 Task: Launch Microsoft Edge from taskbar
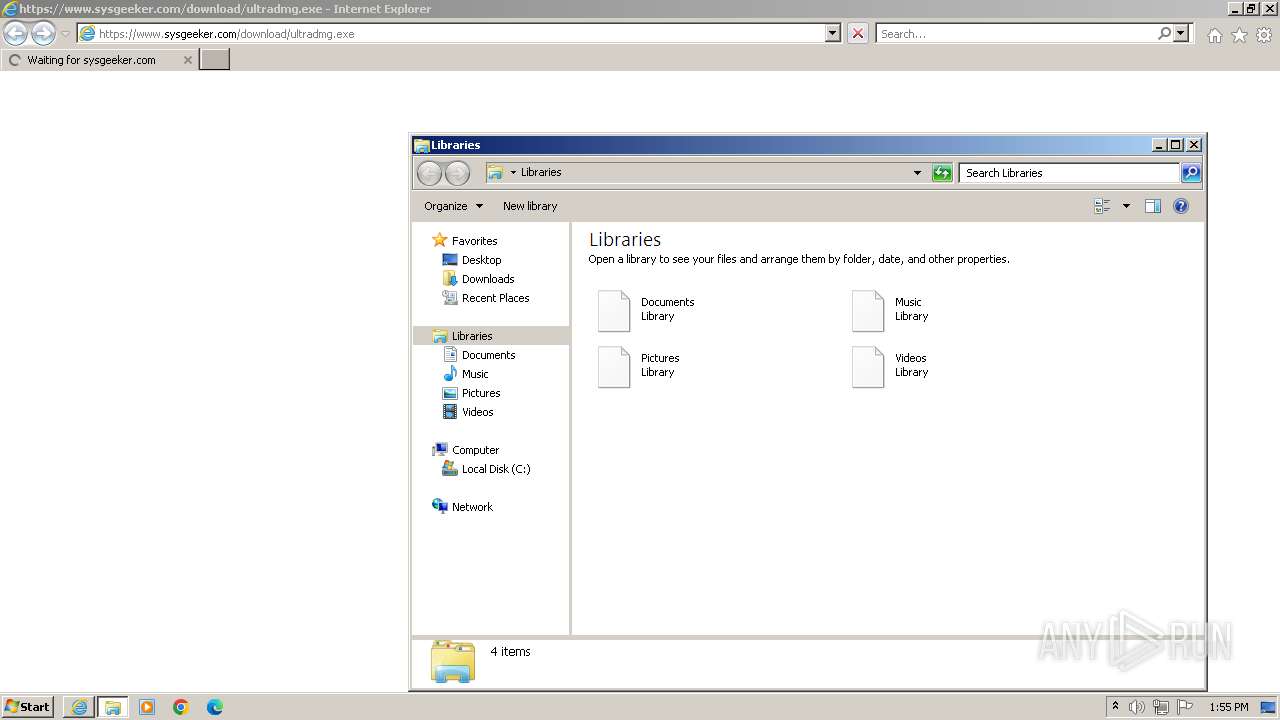pyautogui.click(x=215, y=707)
